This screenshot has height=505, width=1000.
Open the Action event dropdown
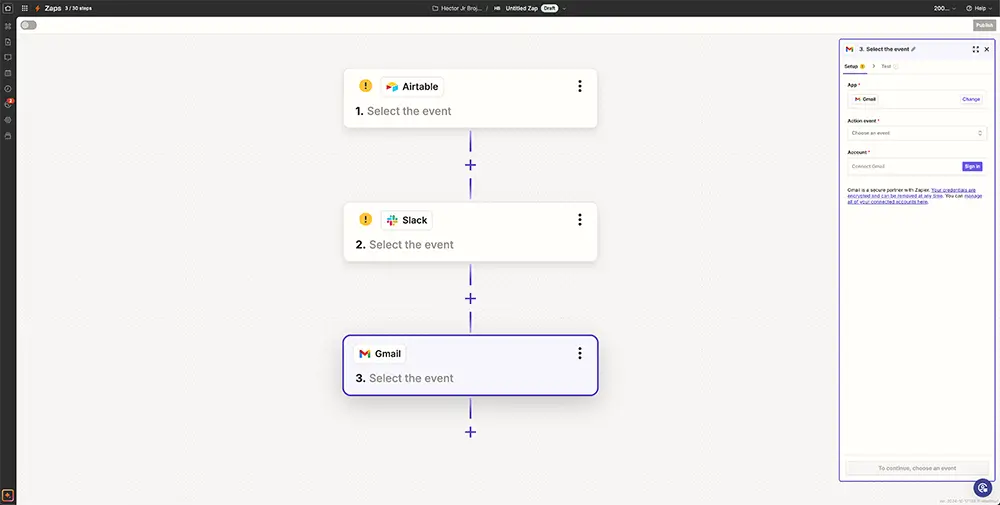917,133
